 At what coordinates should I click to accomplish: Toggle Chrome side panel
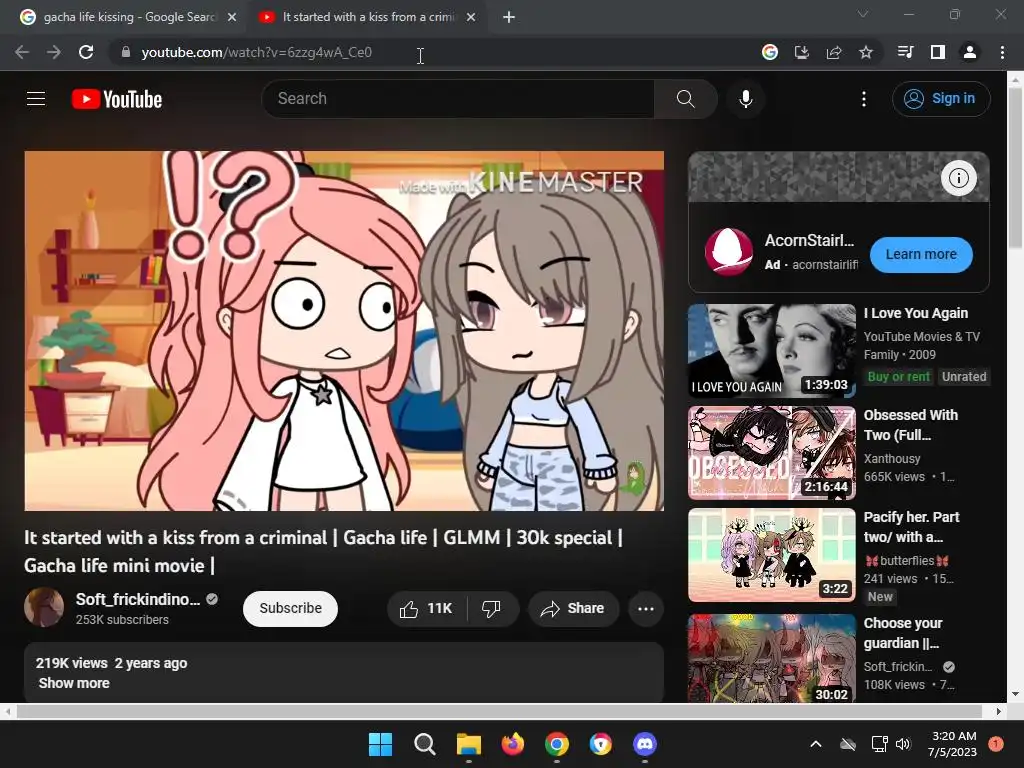tap(937, 52)
